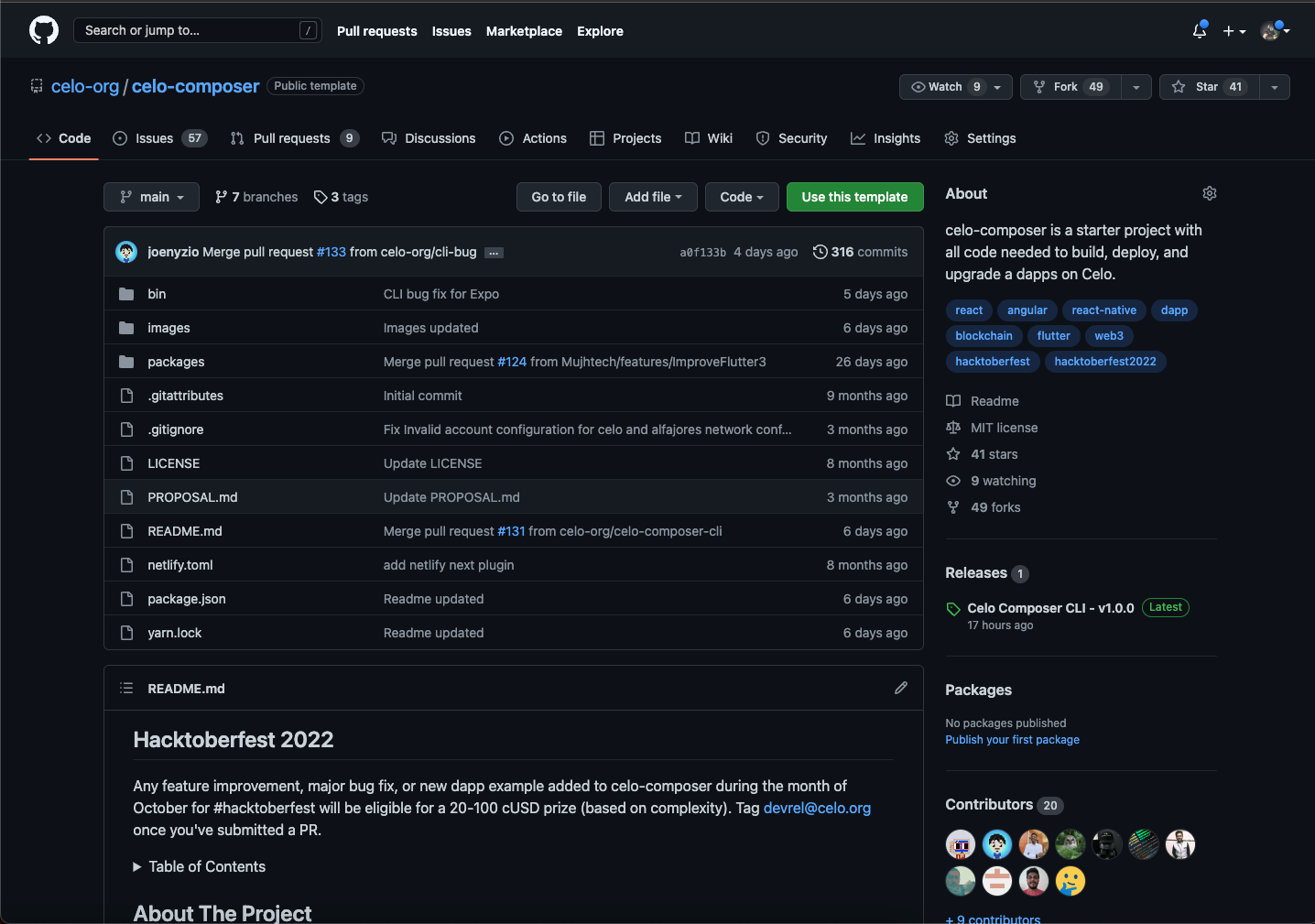Open the main branch selector

151,197
